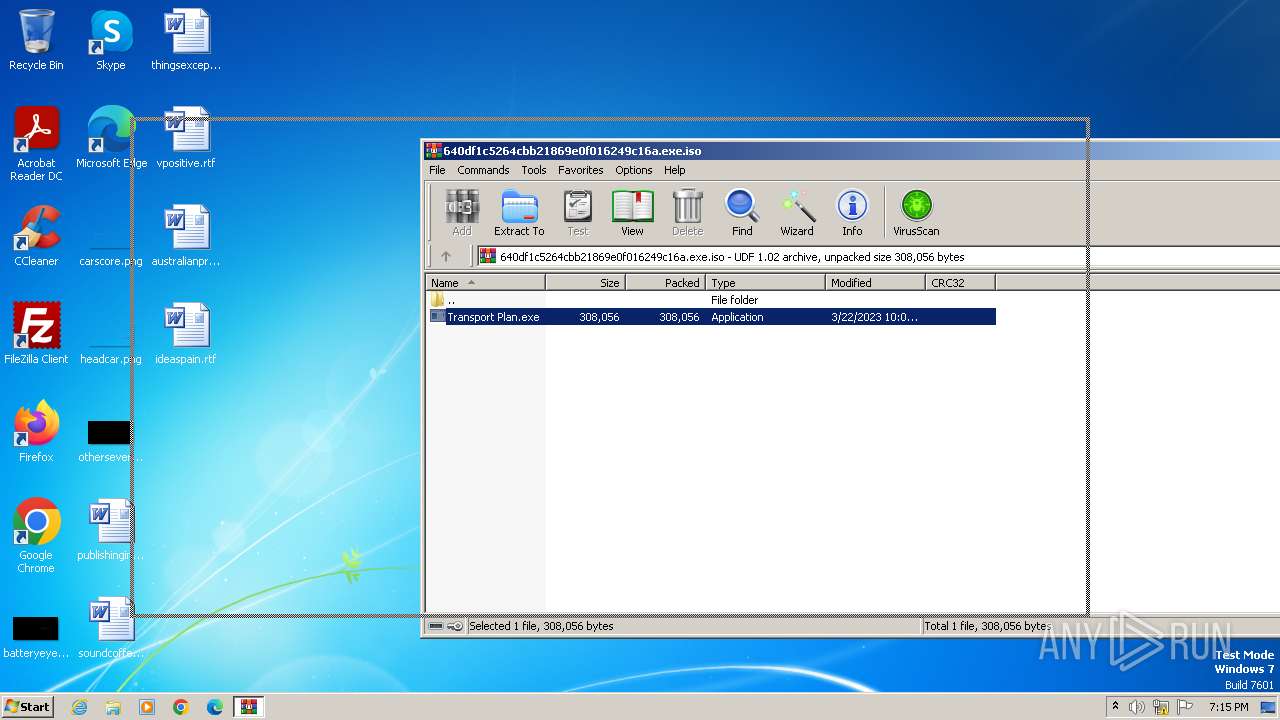This screenshot has width=1280, height=720.
Task: Click the 3/22/2023 modified date cell
Action: (874, 317)
